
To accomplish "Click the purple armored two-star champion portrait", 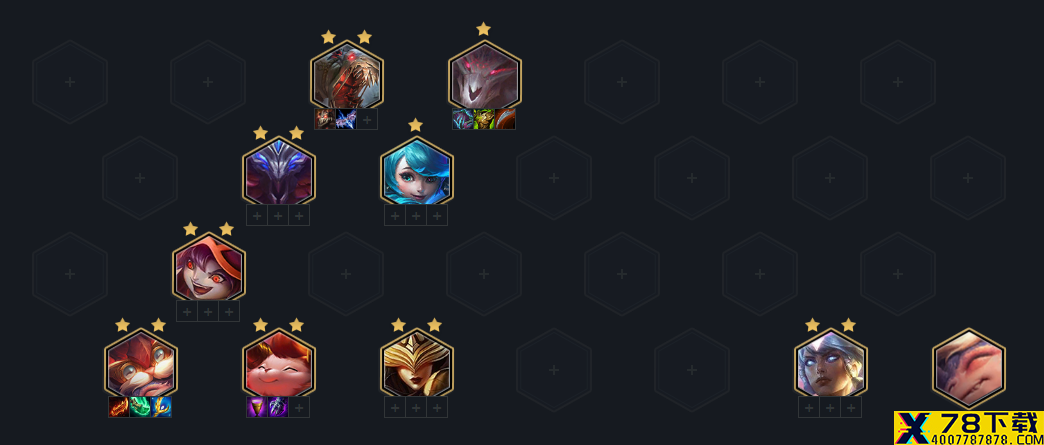I will point(279,171).
